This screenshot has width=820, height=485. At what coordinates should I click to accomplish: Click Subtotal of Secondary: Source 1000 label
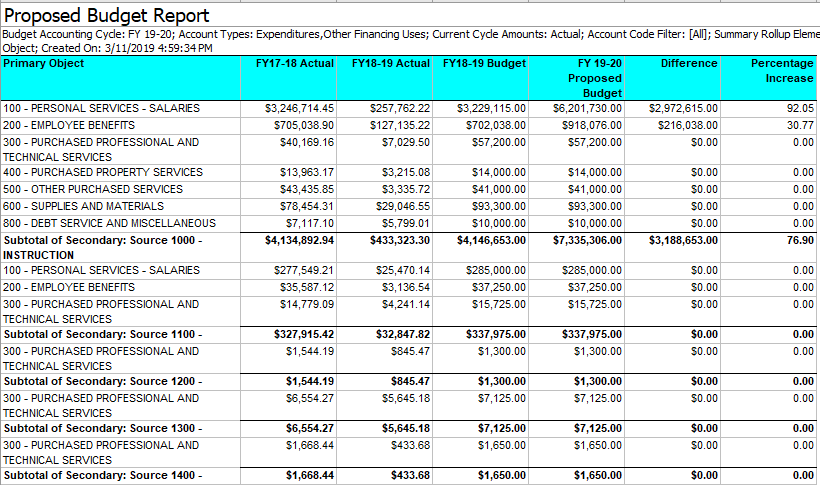tap(103, 247)
